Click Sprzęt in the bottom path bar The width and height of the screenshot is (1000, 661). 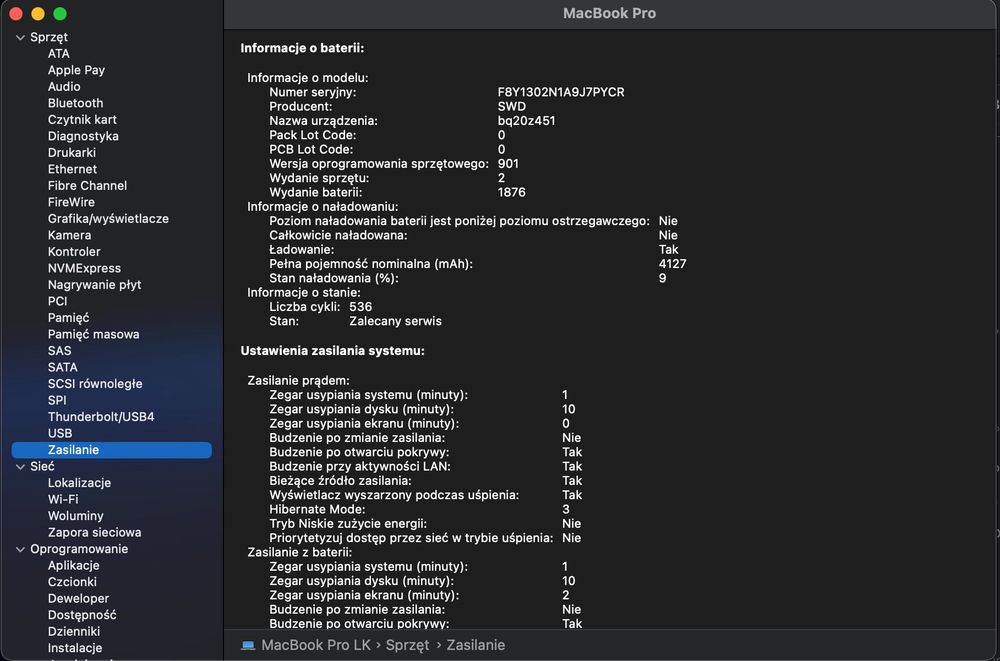pyautogui.click(x=407, y=645)
